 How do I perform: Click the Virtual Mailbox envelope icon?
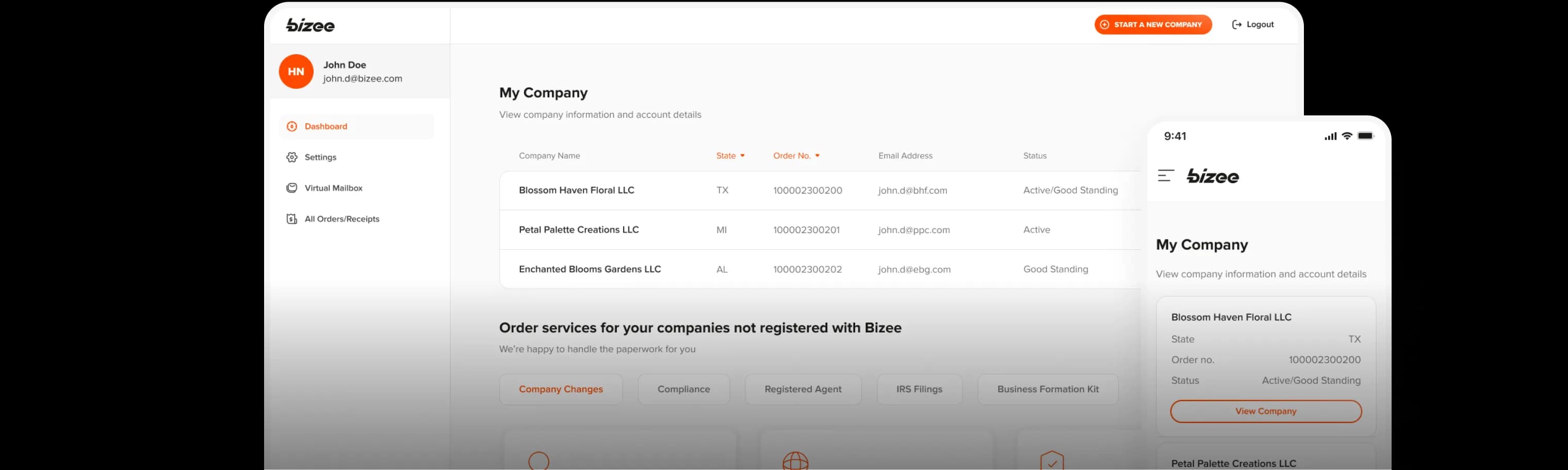[292, 187]
